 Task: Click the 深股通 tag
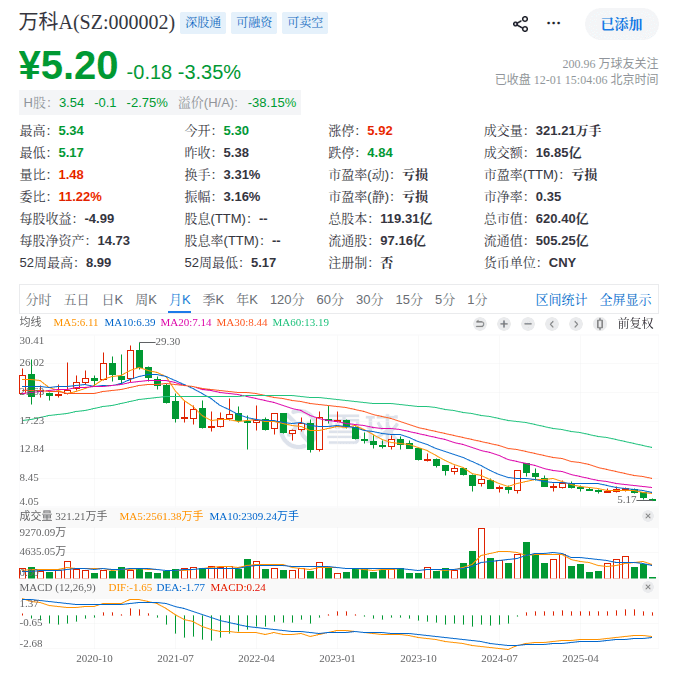click(x=202, y=22)
